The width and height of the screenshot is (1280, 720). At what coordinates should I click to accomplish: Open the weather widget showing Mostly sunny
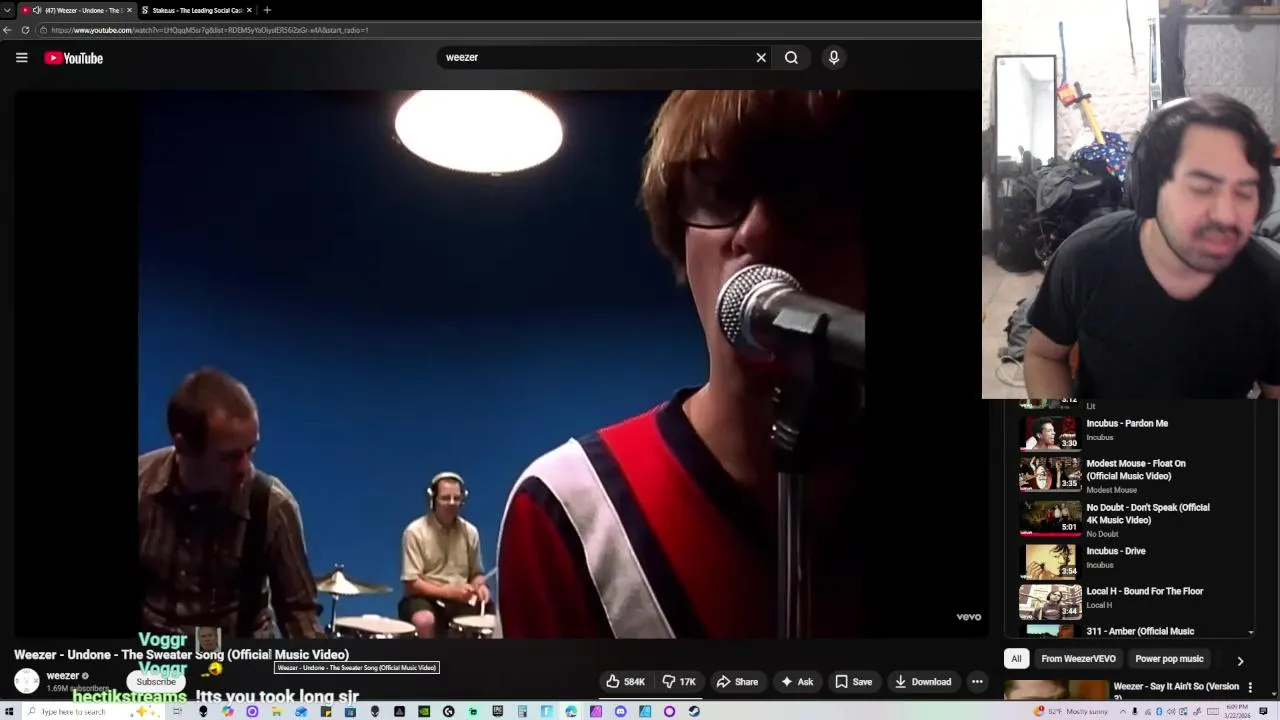pyautogui.click(x=1072, y=711)
